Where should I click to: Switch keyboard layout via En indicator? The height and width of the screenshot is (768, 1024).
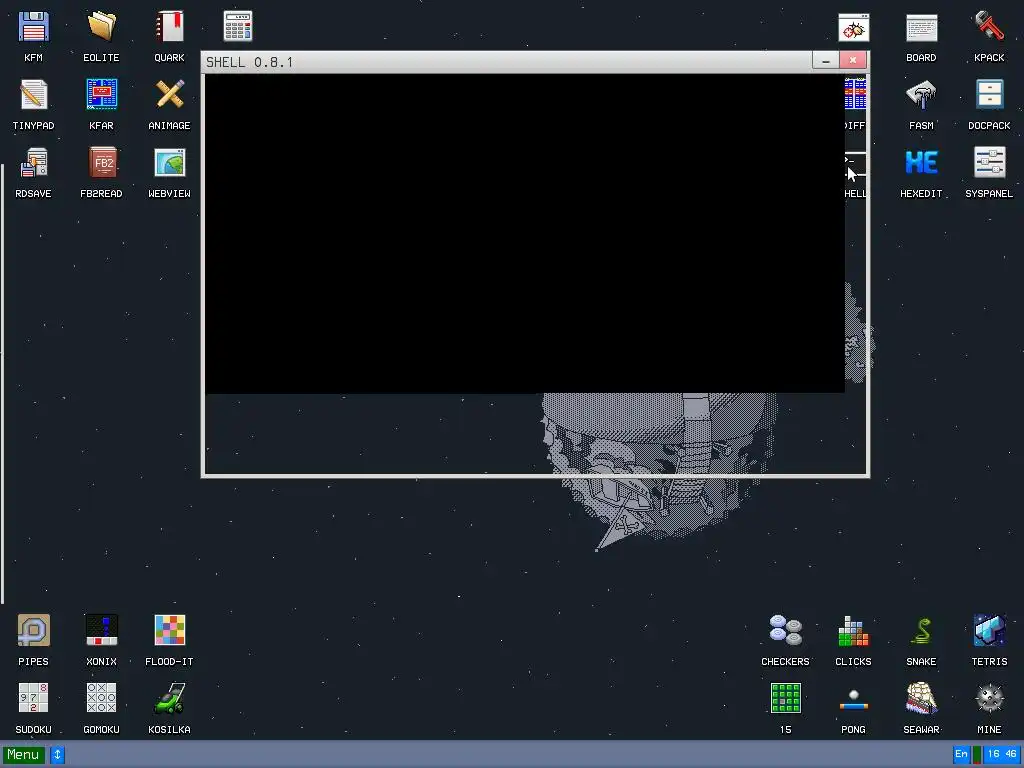(x=961, y=754)
